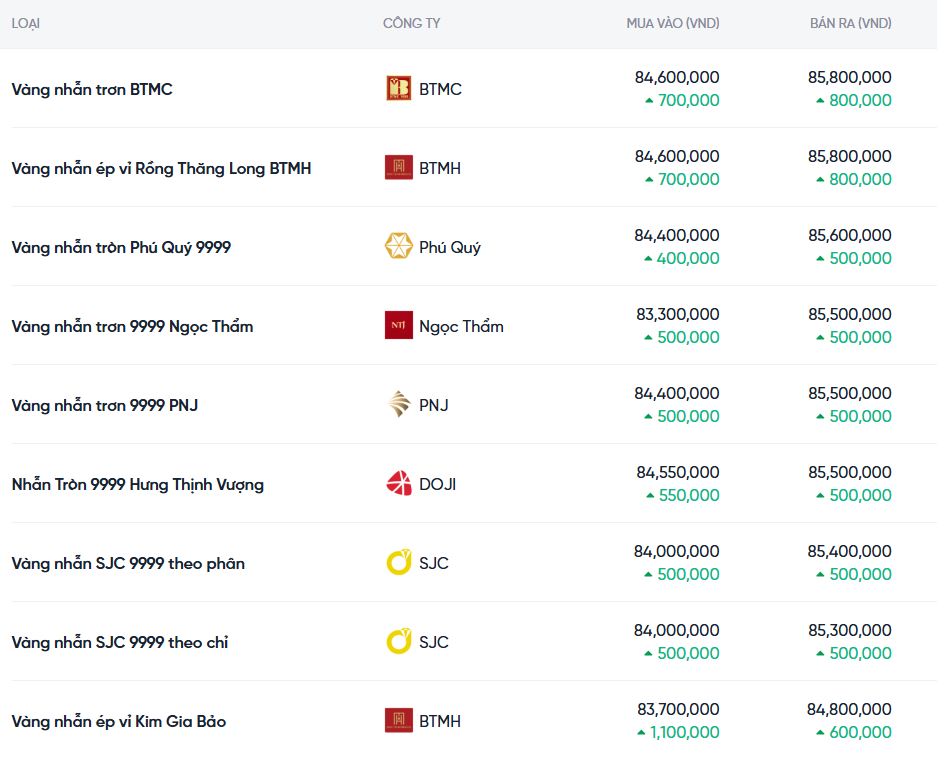Open Nhẫn Tròn 9999 Hưng Thịnh Vượng
This screenshot has height=758, width=937.
point(138,484)
